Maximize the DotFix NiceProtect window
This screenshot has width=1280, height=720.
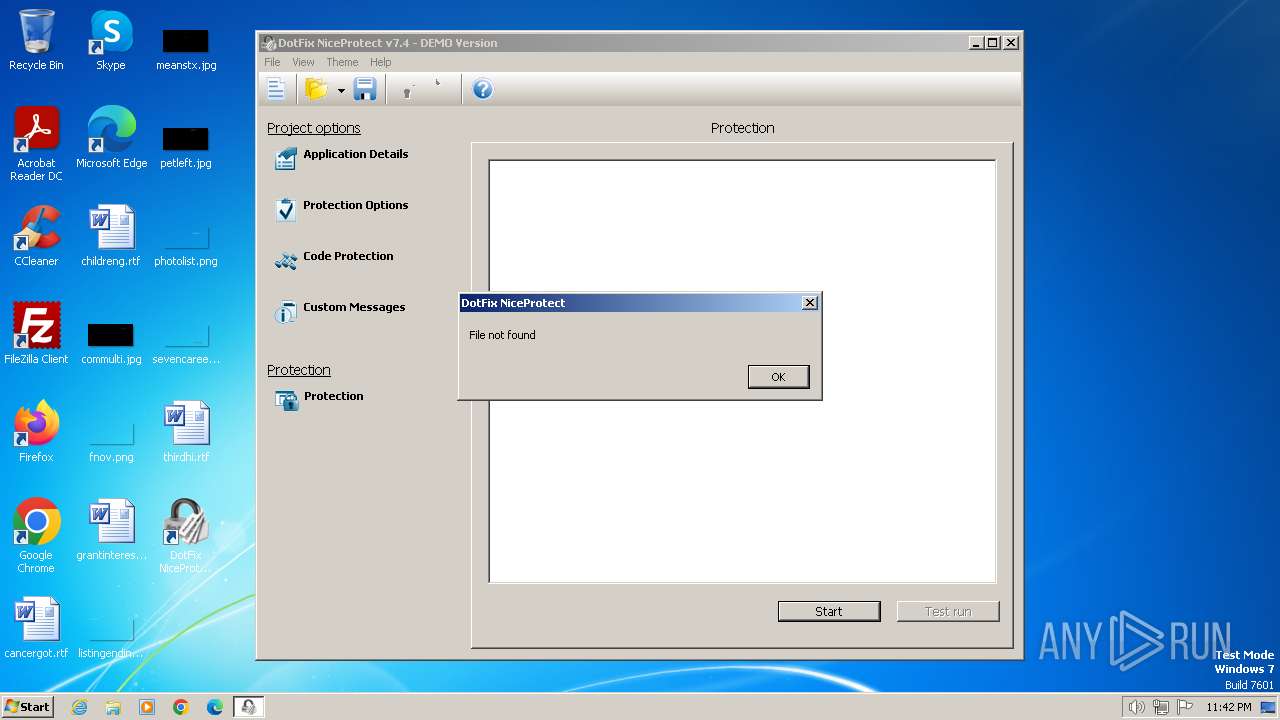click(x=992, y=43)
